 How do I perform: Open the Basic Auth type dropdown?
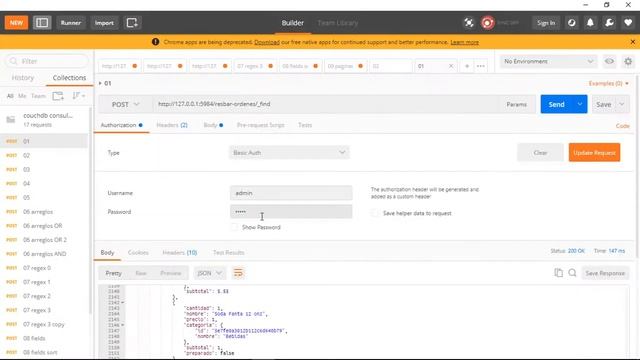(289, 153)
